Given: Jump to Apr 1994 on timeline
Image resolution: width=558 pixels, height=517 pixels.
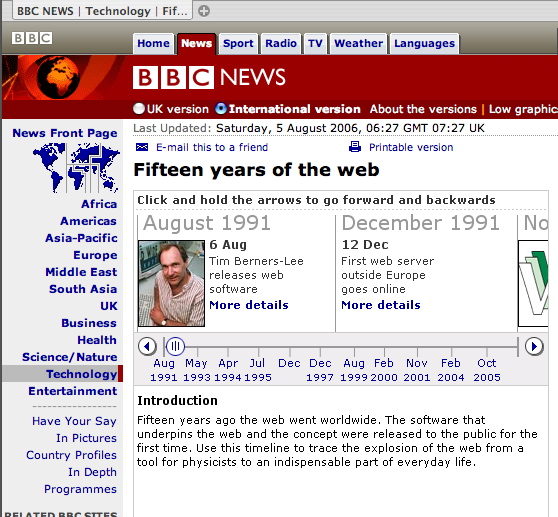Looking at the screenshot, I should (x=228, y=370).
